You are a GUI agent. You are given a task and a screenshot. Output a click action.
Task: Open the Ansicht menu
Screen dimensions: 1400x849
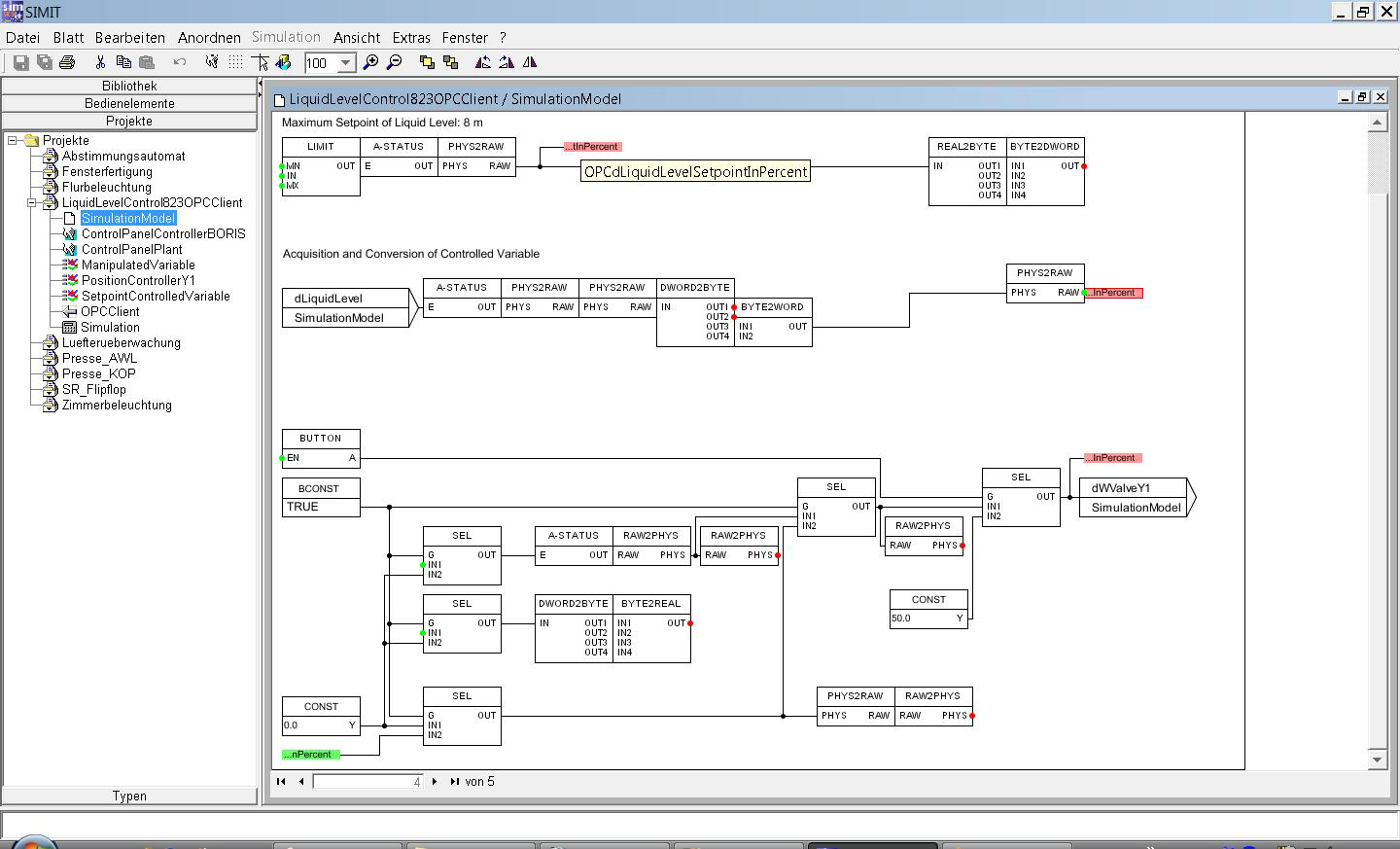pos(357,38)
